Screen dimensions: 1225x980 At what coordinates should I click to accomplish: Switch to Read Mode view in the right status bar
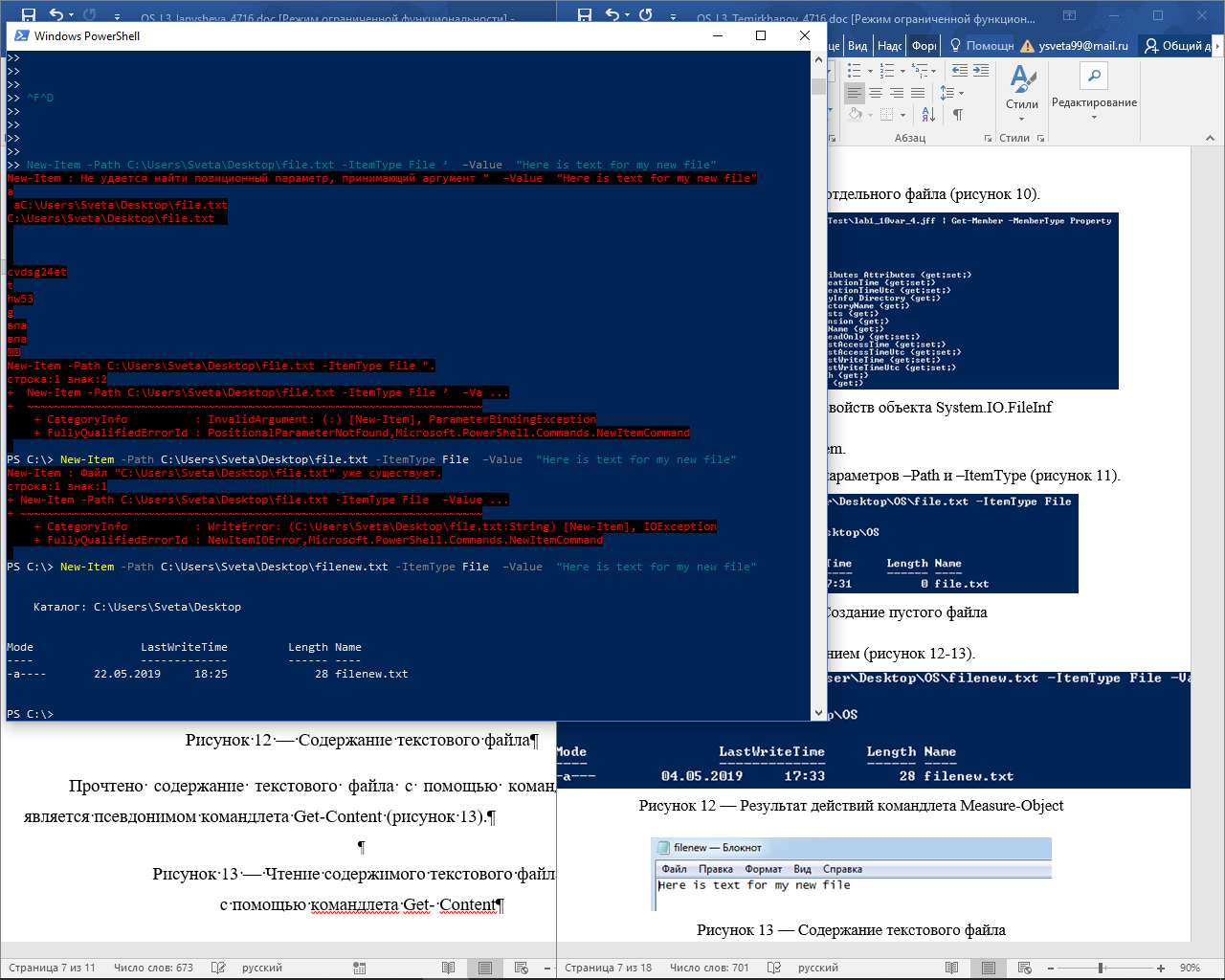(951, 968)
